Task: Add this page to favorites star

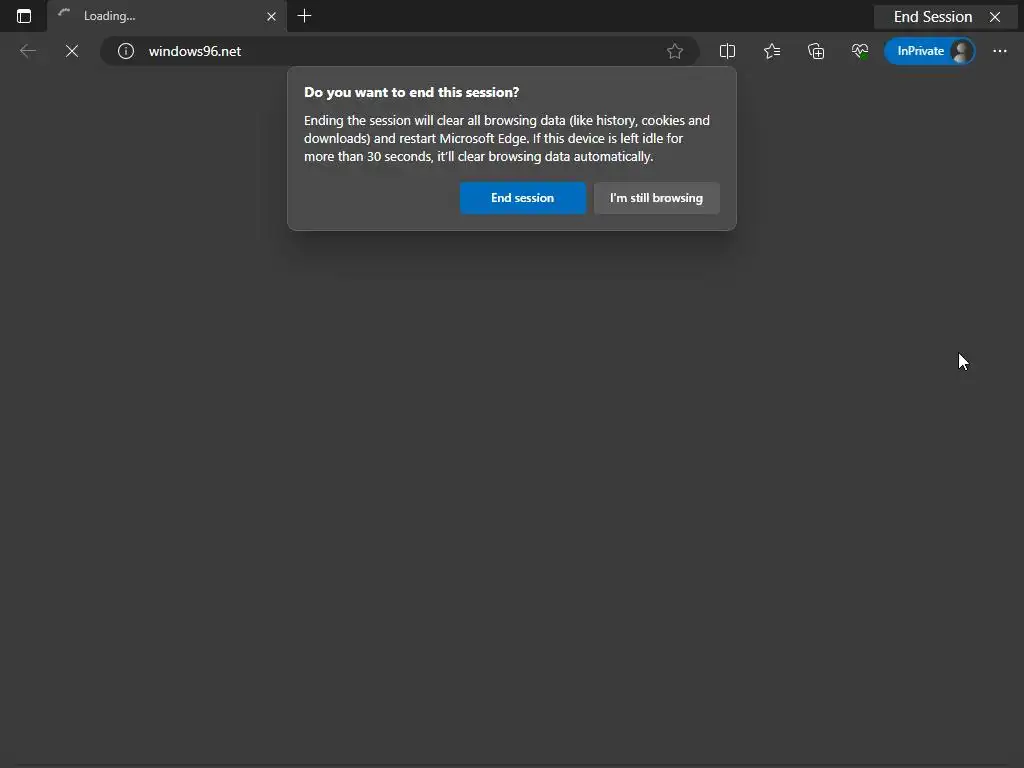Action: [675, 51]
